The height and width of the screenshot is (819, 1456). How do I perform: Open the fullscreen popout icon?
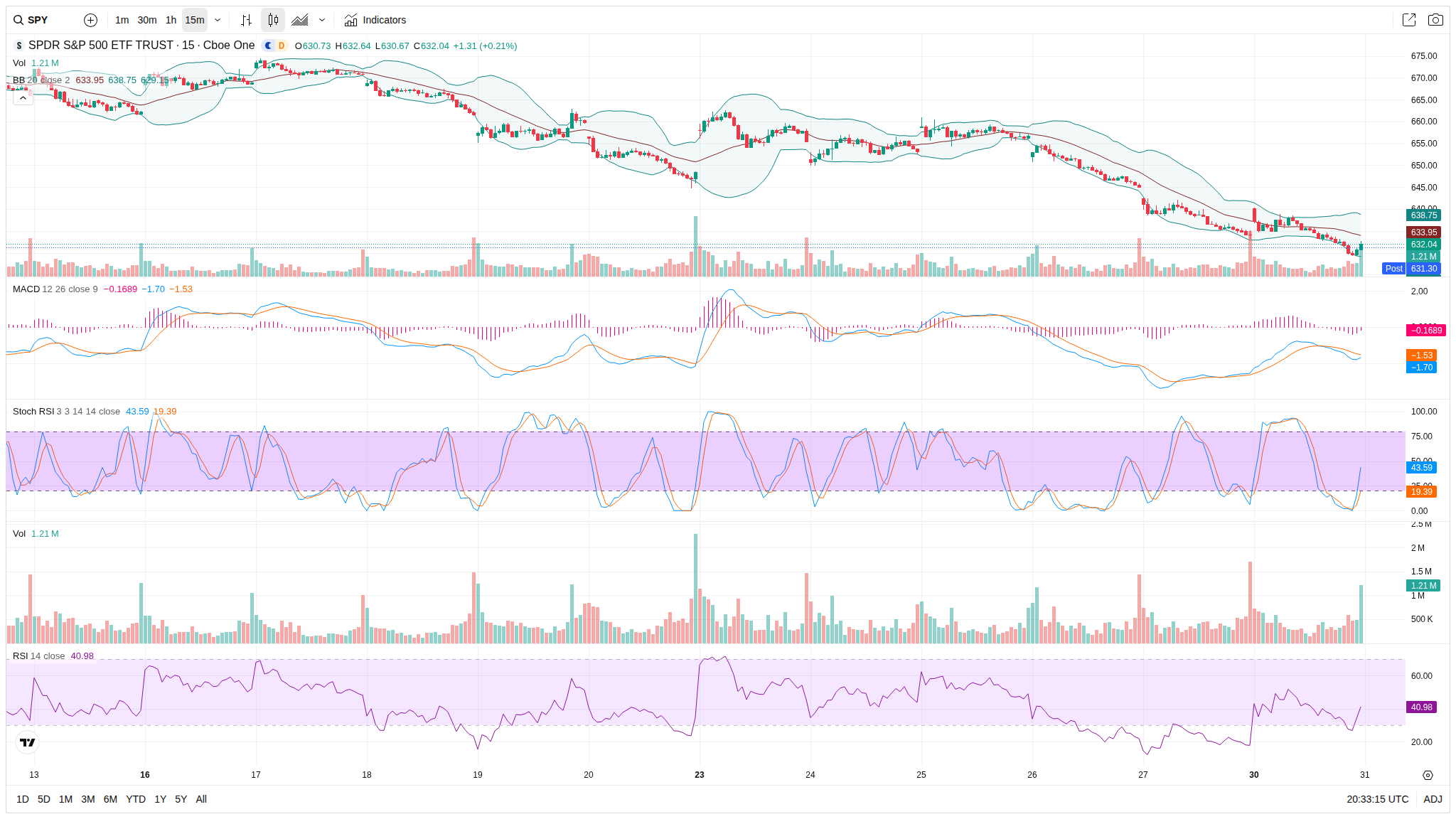click(1408, 20)
